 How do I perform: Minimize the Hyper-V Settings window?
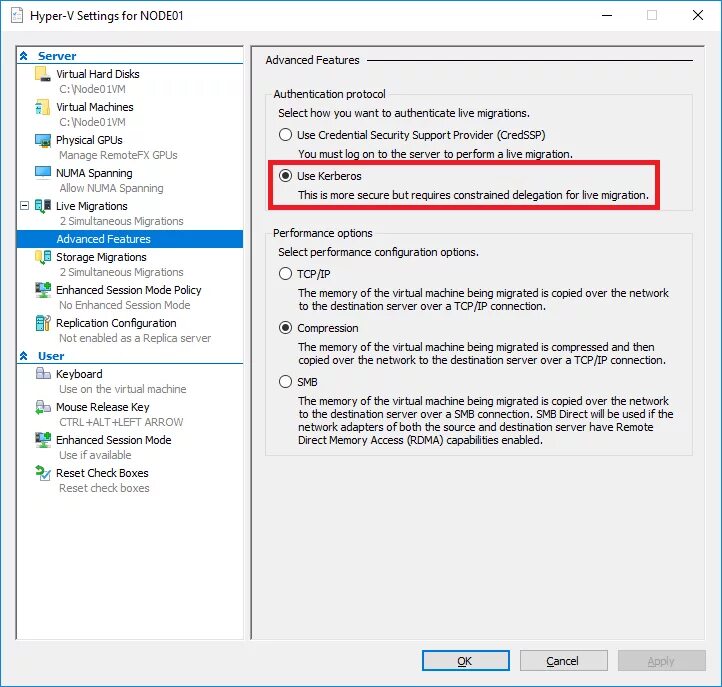click(607, 15)
